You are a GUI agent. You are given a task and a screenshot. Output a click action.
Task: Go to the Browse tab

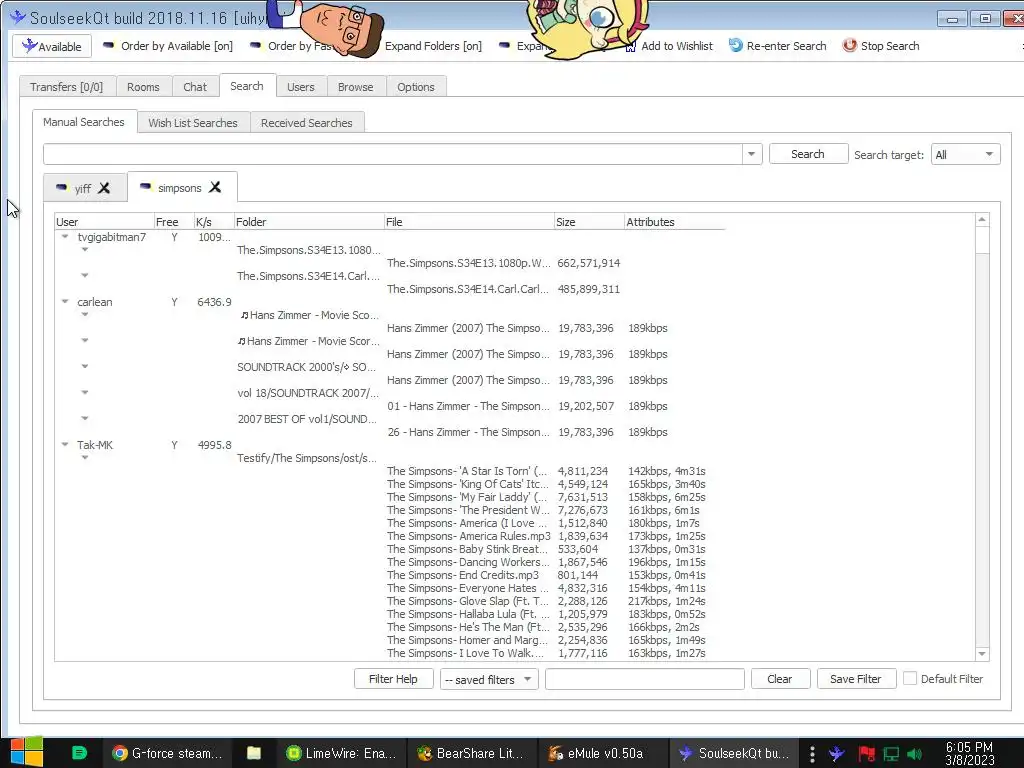355,87
